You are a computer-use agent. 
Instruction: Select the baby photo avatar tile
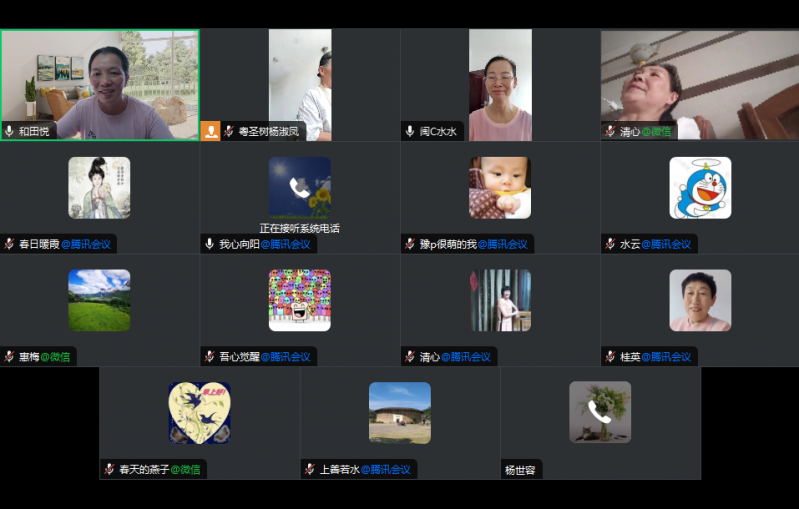pyautogui.click(x=500, y=188)
